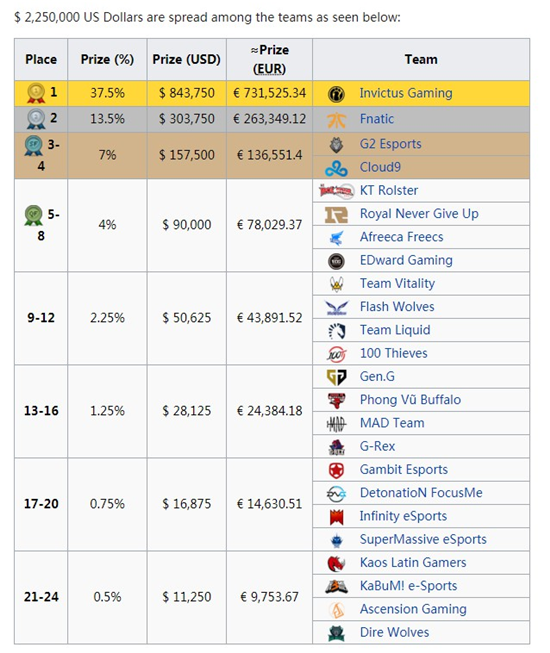
Task: Follow the Flash Wolves link
Action: point(397,307)
